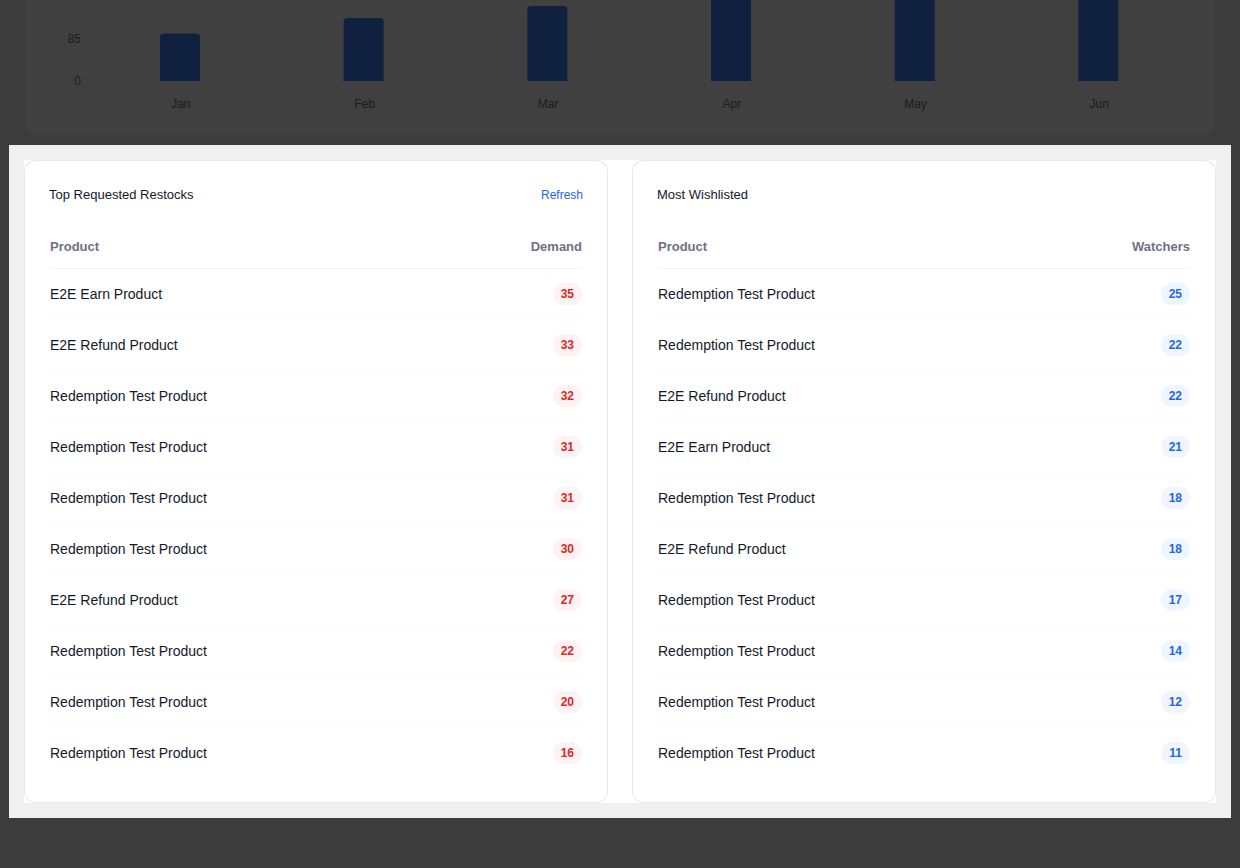1240x868 pixels.
Task: Open E2E Earn Product with demand 35
Action: pos(106,294)
